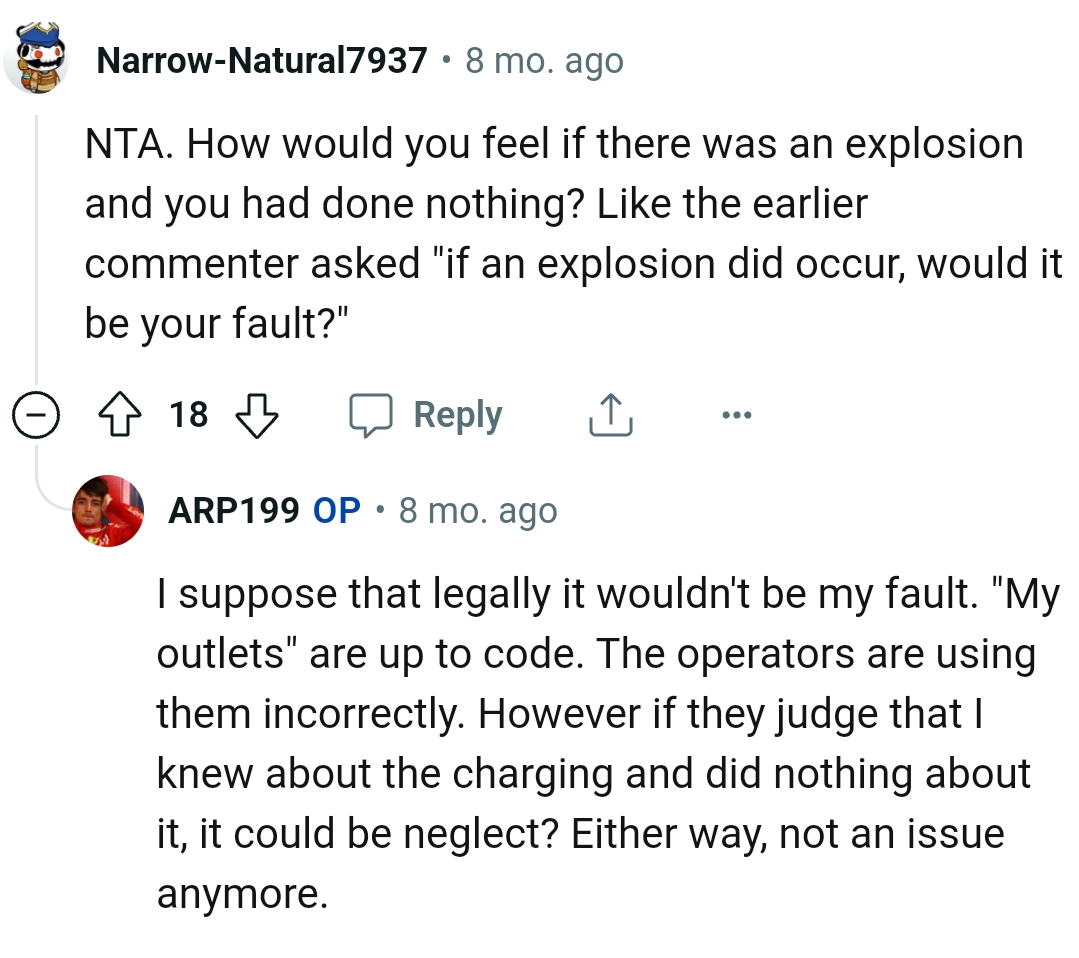
Task: Click the blue OP badge
Action: pyautogui.click(x=337, y=511)
